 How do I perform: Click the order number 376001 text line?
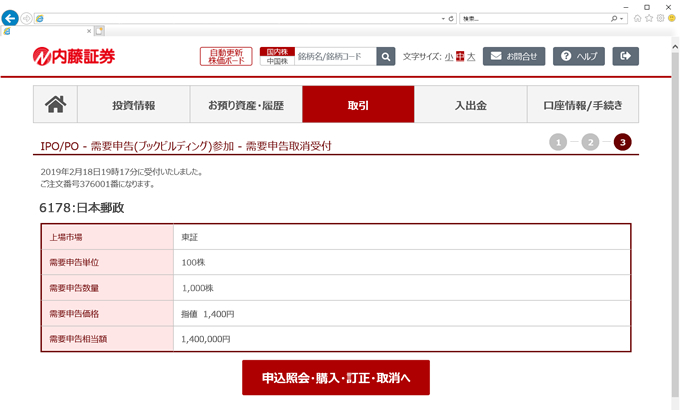point(98,184)
